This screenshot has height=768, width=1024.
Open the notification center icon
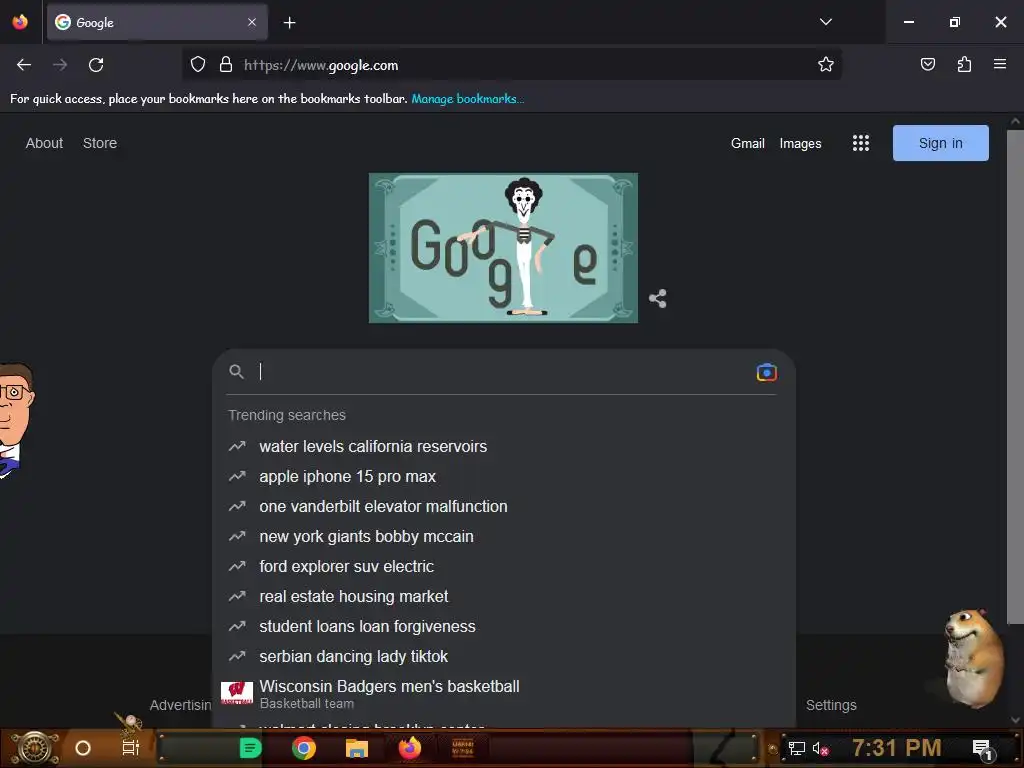983,749
